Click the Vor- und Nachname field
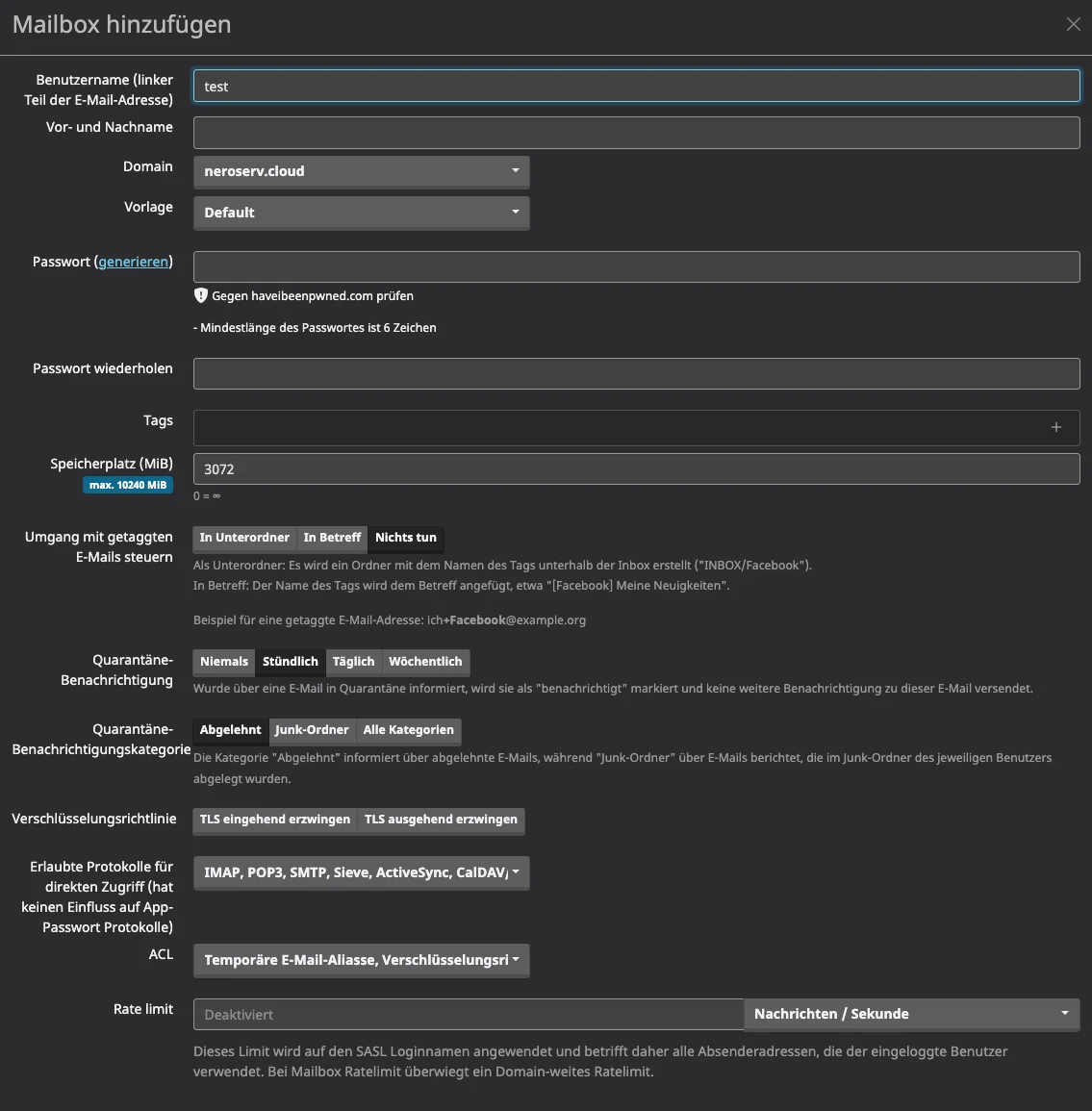The image size is (1092, 1111). tap(636, 133)
